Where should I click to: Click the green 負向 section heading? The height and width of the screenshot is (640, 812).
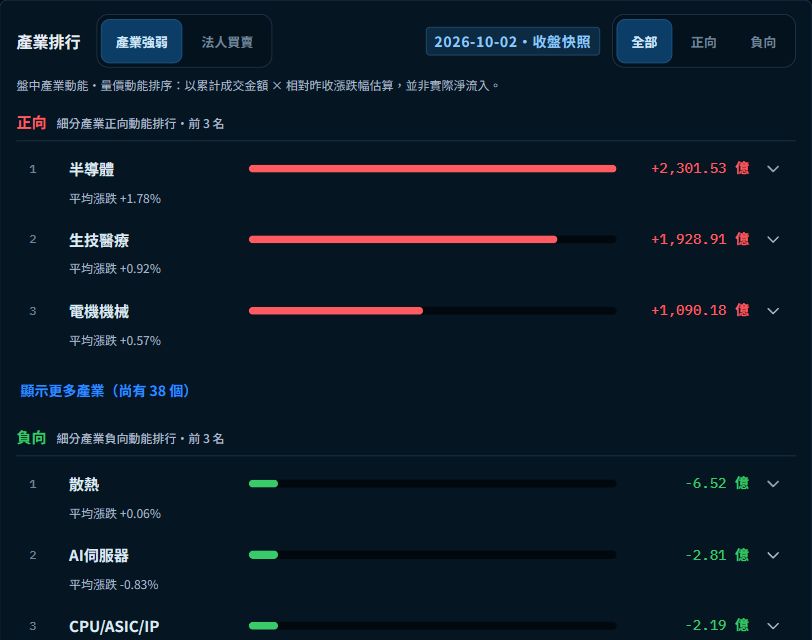(32, 438)
